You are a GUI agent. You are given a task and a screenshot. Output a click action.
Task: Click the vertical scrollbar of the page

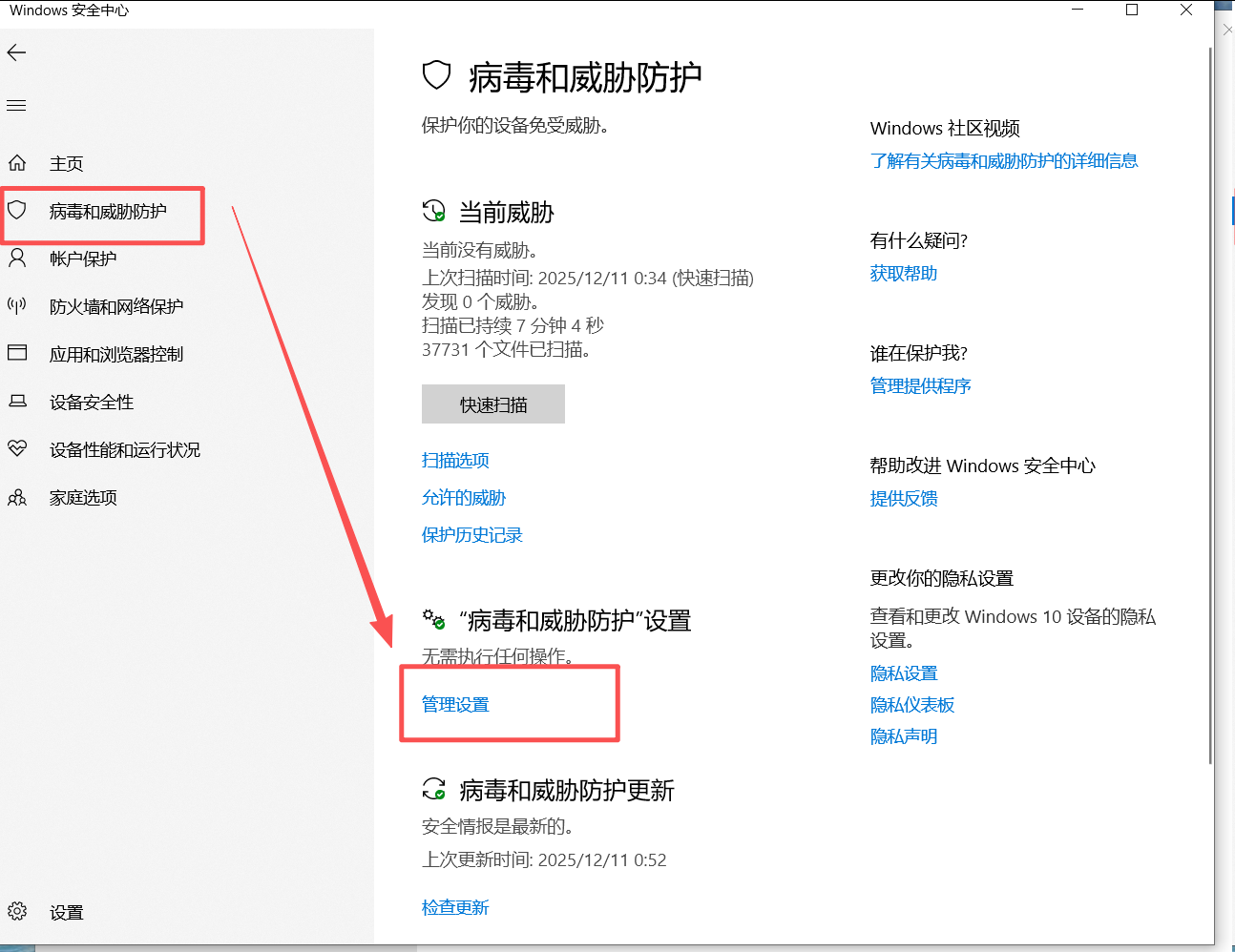tap(1210, 405)
